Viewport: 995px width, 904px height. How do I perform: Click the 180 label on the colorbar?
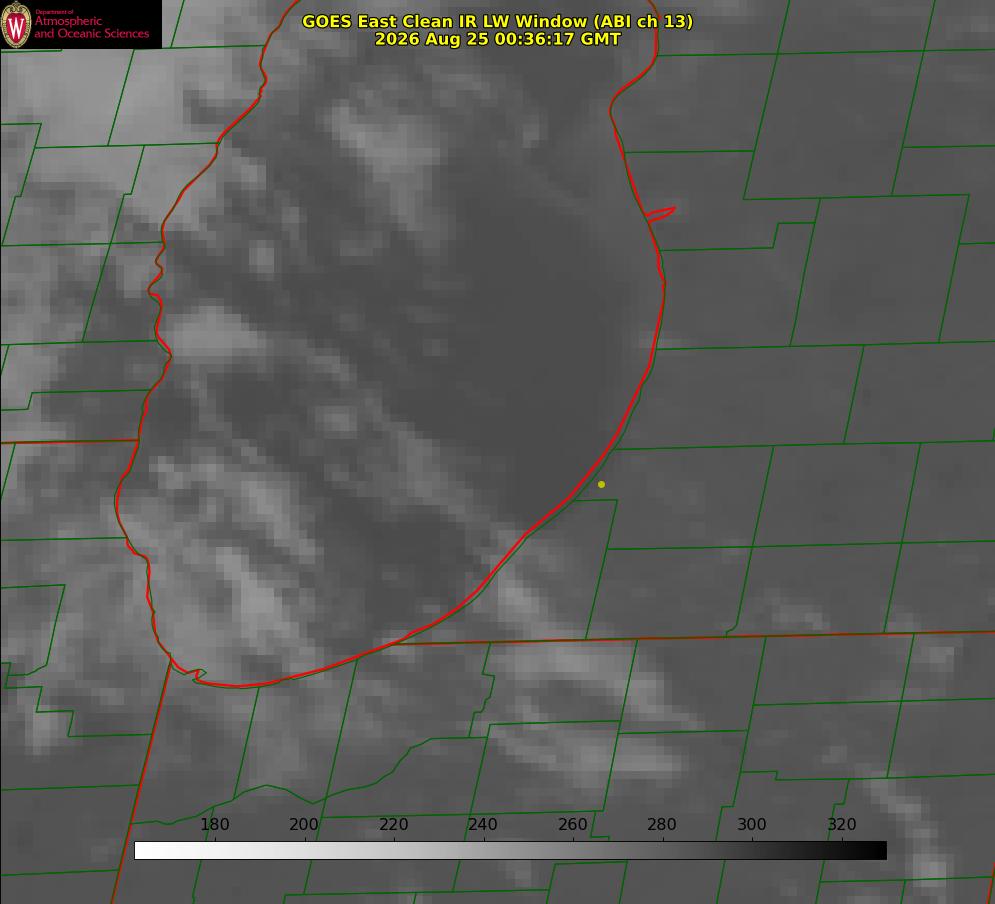tap(214, 824)
